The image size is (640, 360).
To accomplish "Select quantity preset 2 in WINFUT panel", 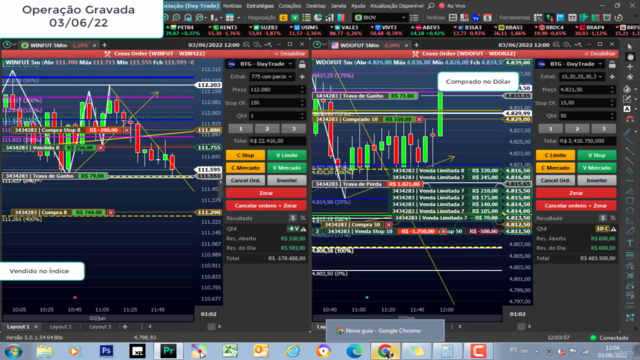I will point(267,129).
